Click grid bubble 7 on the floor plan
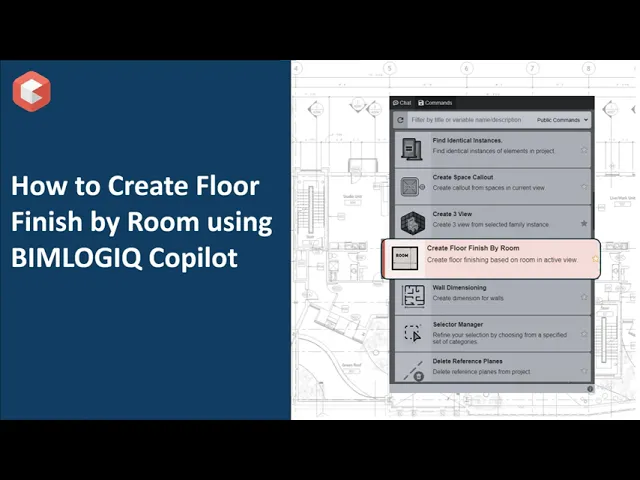Screen dimensions: 640x480 (x=532, y=68)
